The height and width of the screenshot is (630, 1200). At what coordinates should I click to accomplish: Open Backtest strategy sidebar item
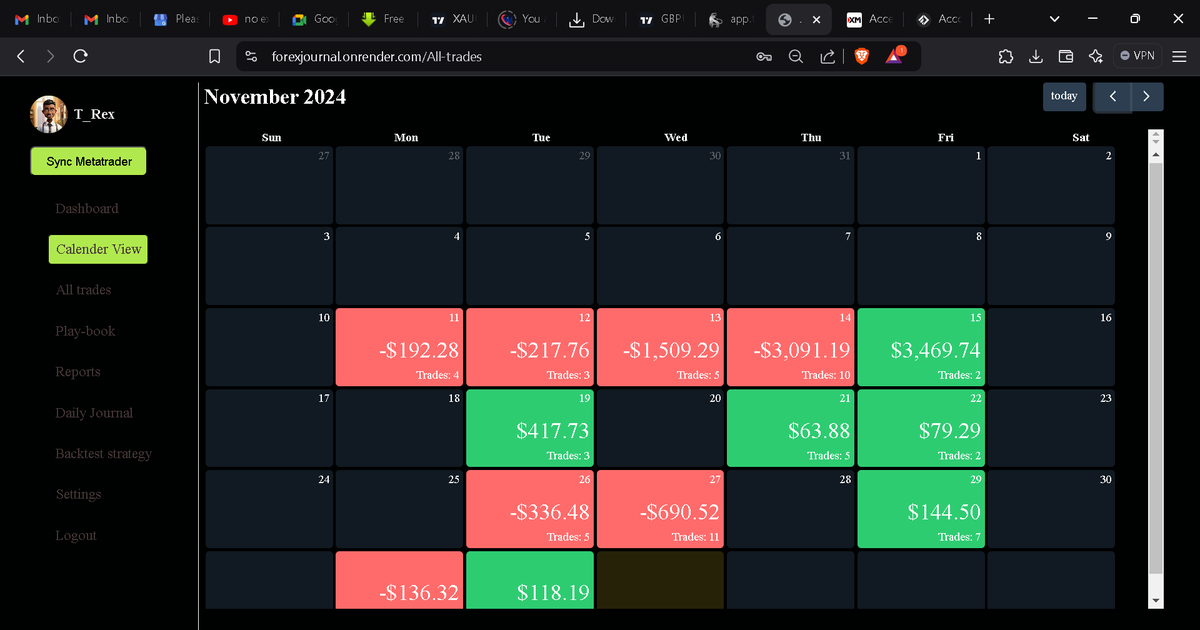coord(104,454)
